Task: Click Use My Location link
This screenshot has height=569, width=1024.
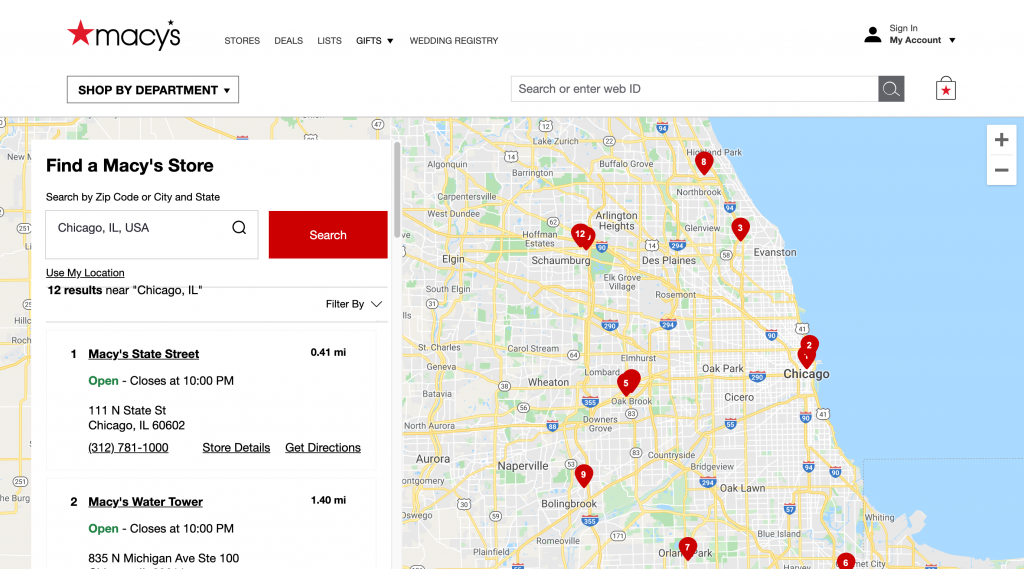Action: click(85, 273)
